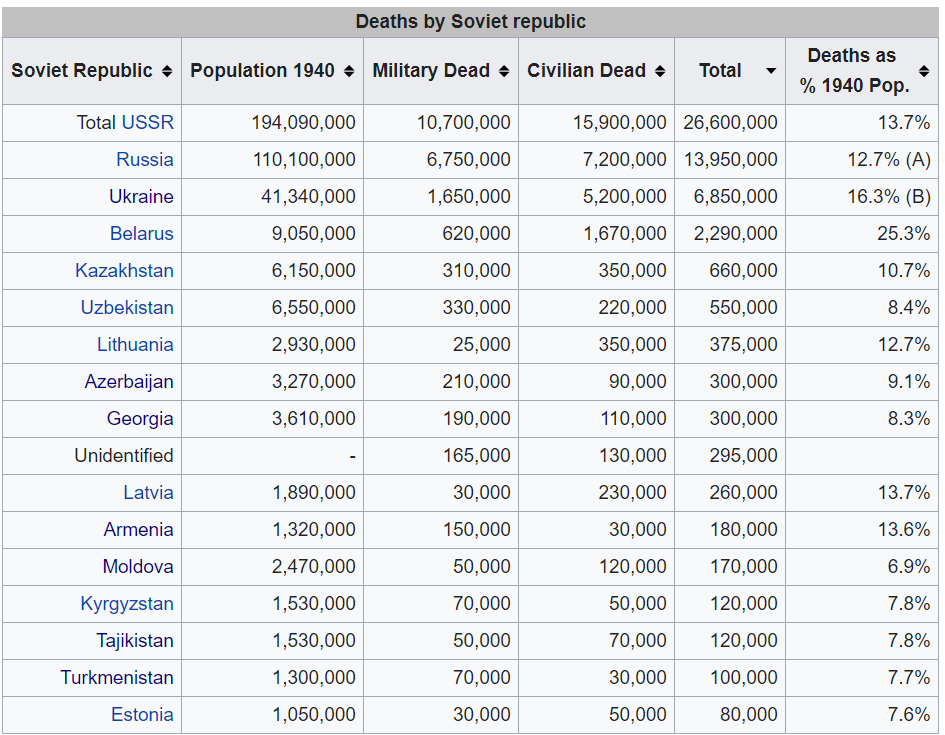This screenshot has height=735, width=945.
Task: Open the USSR link
Action: [147, 122]
